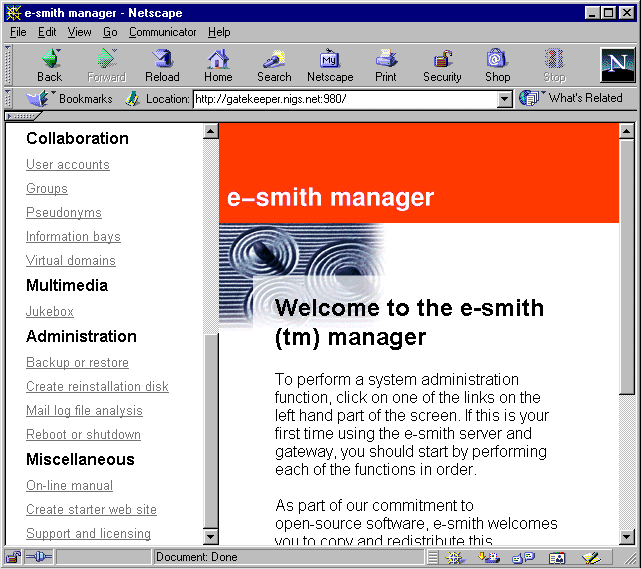The image size is (641, 569).
Task: Click the right frame scrollbar thumb
Action: [x=626, y=267]
